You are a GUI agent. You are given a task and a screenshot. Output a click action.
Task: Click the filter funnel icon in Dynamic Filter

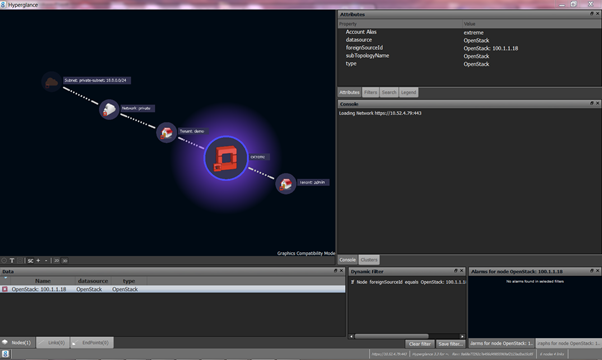(352, 282)
